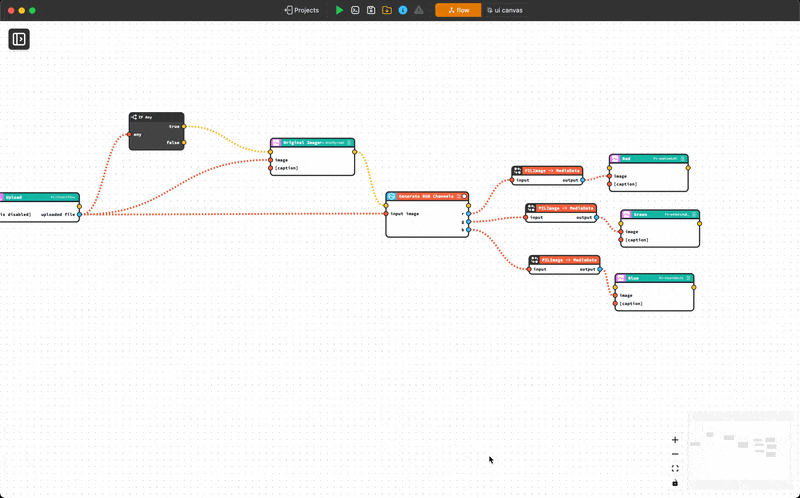Open the yellow folder icon in the toolbar
Screen dimensions: 800x498
click(387, 10)
